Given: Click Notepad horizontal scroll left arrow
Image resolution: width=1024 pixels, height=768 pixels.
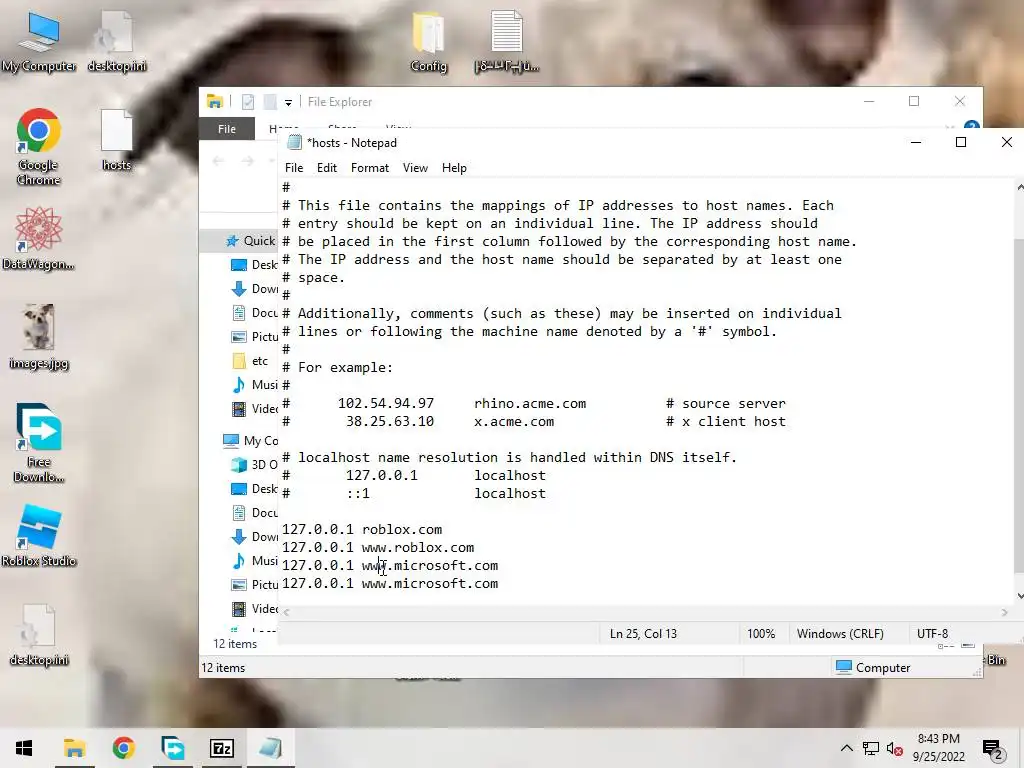Looking at the screenshot, I should point(287,613).
